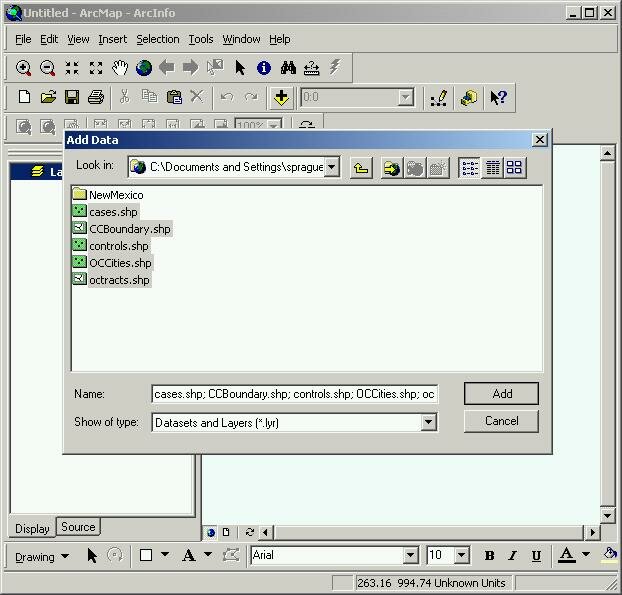Switch to data view globe button
622x595 pixels.
point(211,532)
